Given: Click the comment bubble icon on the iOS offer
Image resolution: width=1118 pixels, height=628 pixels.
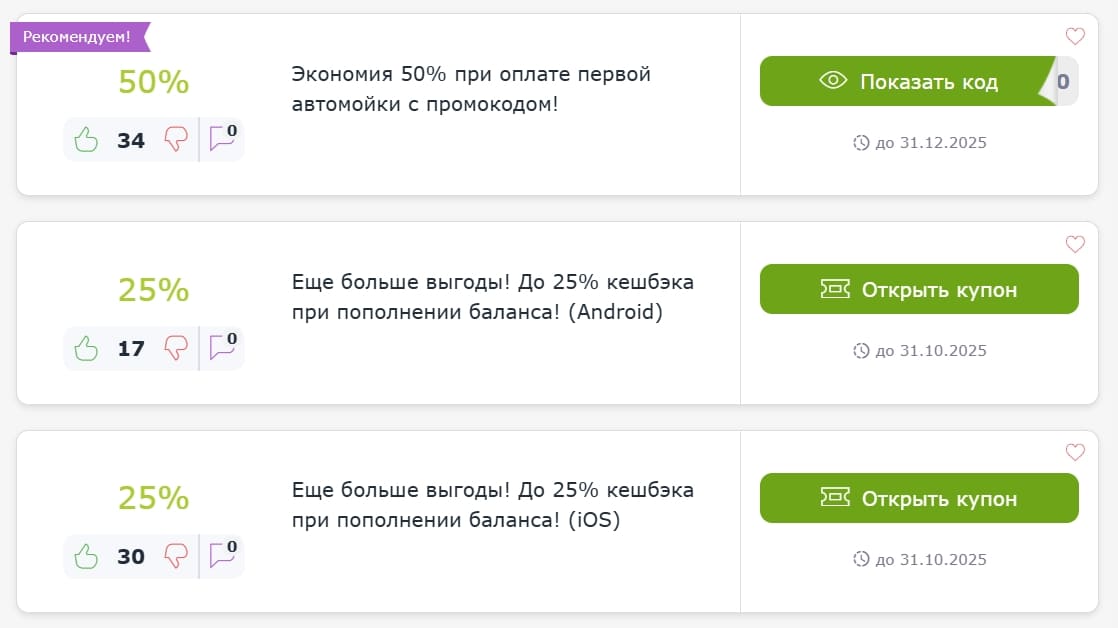Looking at the screenshot, I should point(221,555).
